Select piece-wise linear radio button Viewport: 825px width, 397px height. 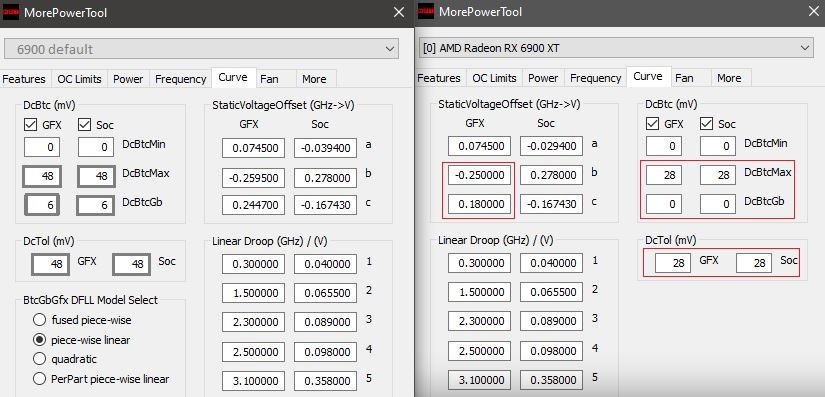[39, 340]
